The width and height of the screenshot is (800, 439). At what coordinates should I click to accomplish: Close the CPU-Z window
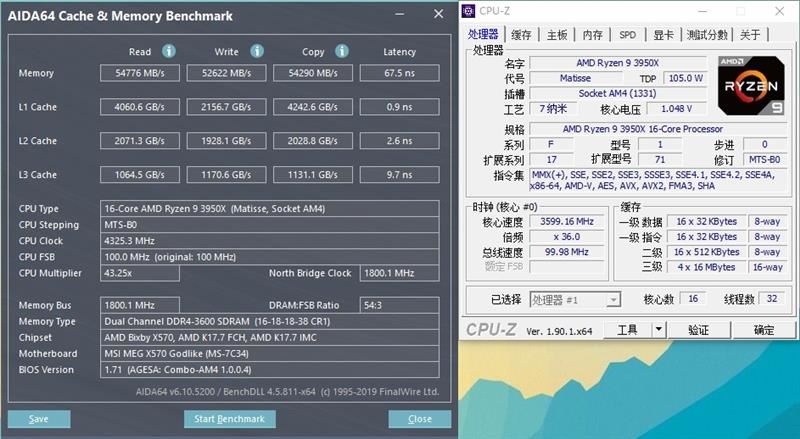tap(780, 11)
